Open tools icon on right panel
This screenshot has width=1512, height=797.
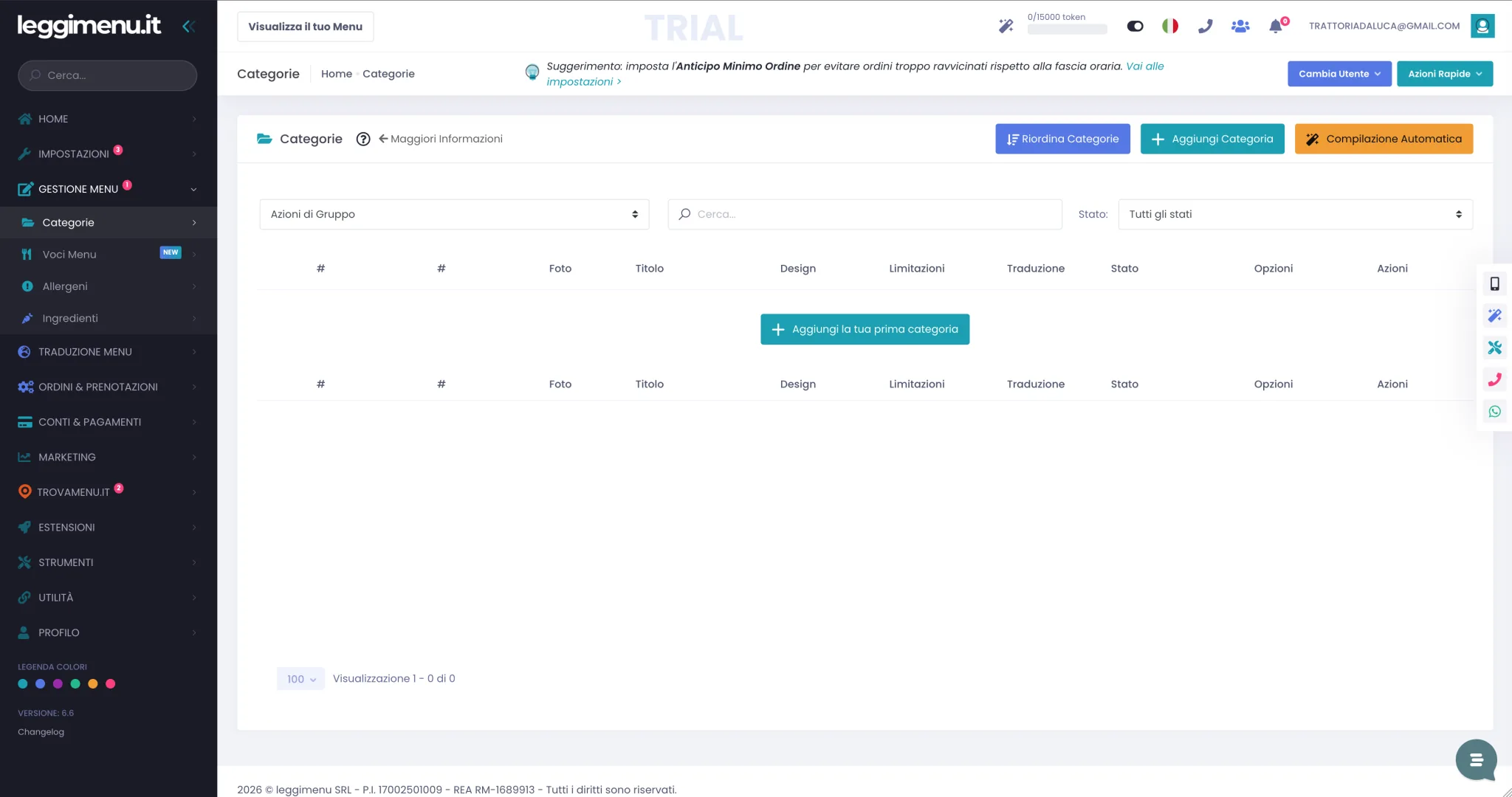coord(1495,348)
